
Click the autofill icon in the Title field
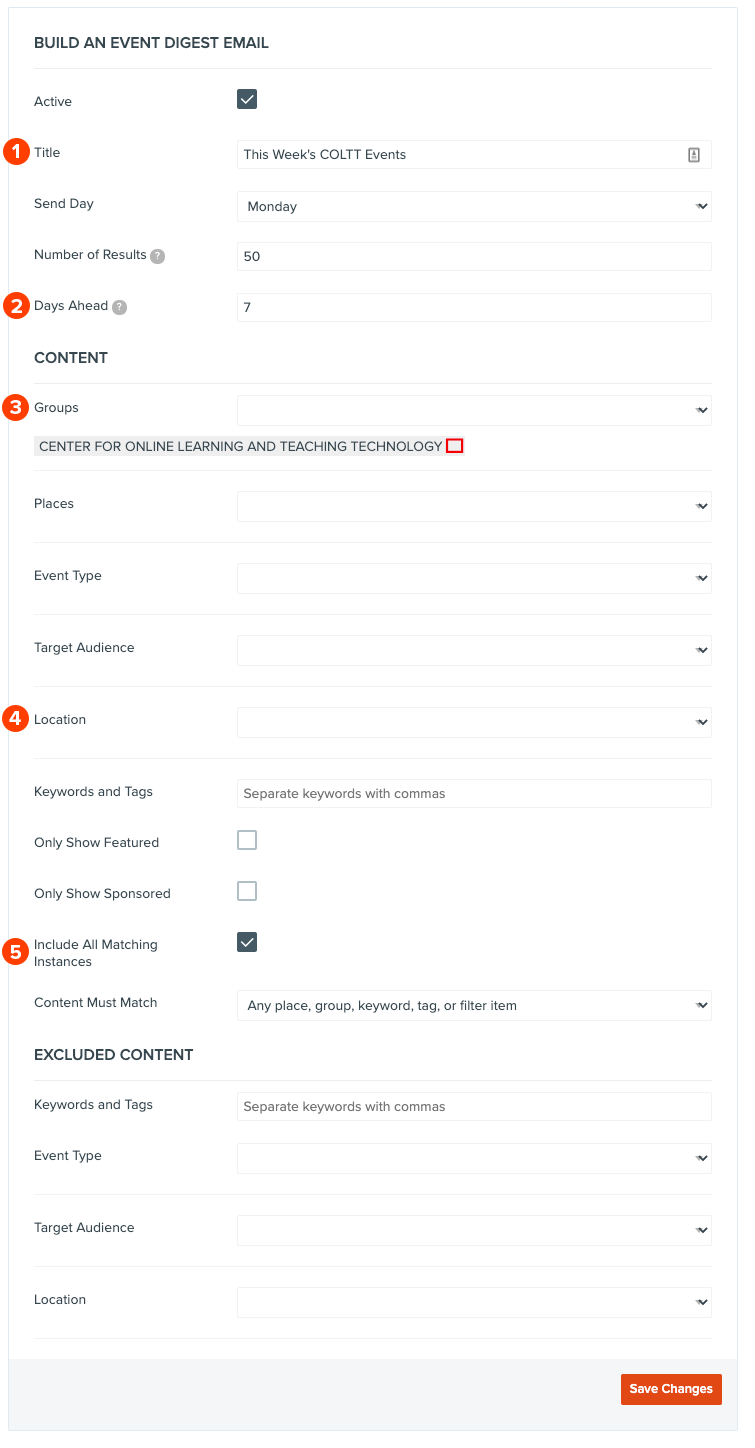click(x=694, y=155)
